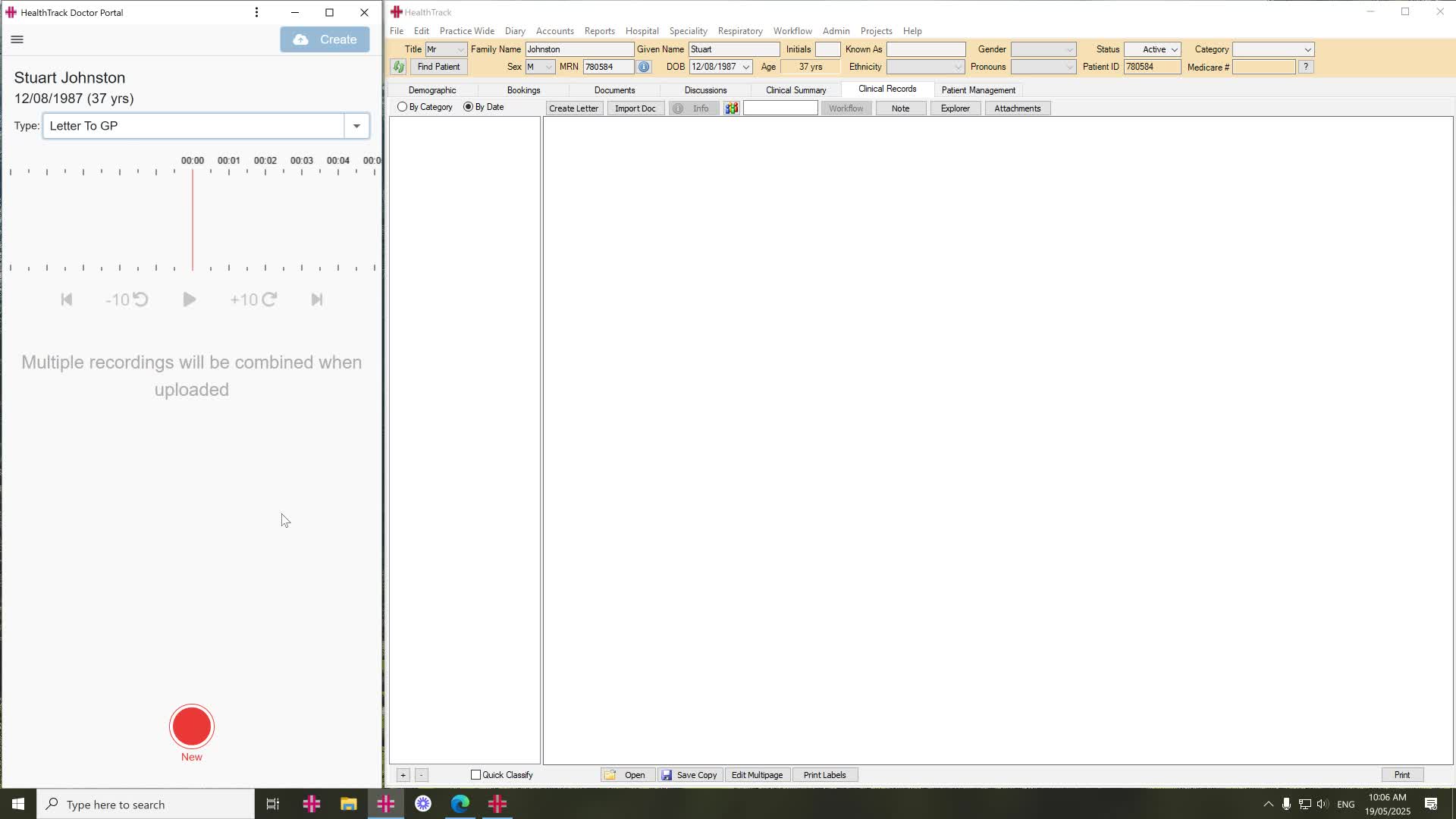Viewport: 1456px width, 819px height.
Task: Click the microphone icon in system tray
Action: tap(1286, 804)
